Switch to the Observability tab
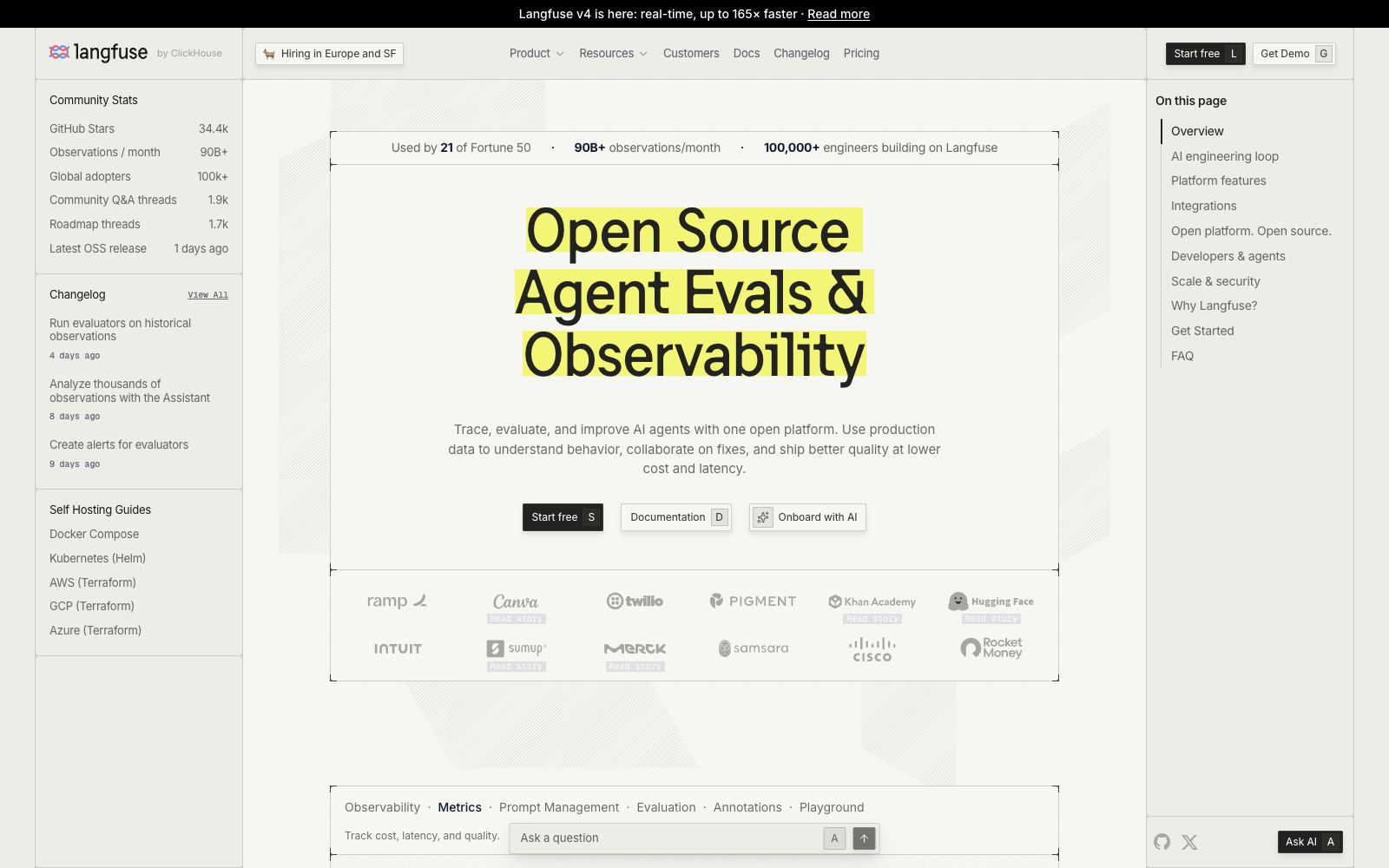 pyautogui.click(x=382, y=807)
